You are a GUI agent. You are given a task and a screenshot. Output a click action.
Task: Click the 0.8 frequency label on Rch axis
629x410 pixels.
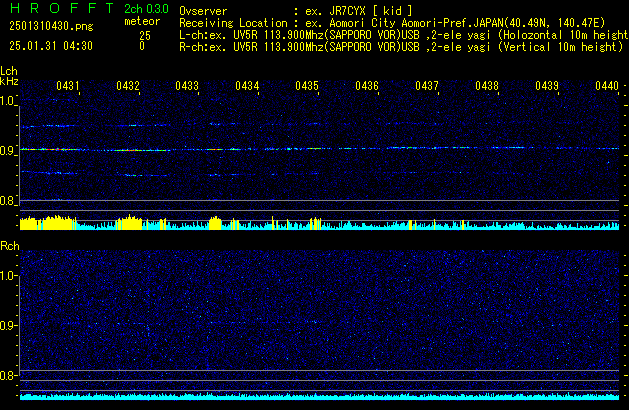click(x=7, y=375)
